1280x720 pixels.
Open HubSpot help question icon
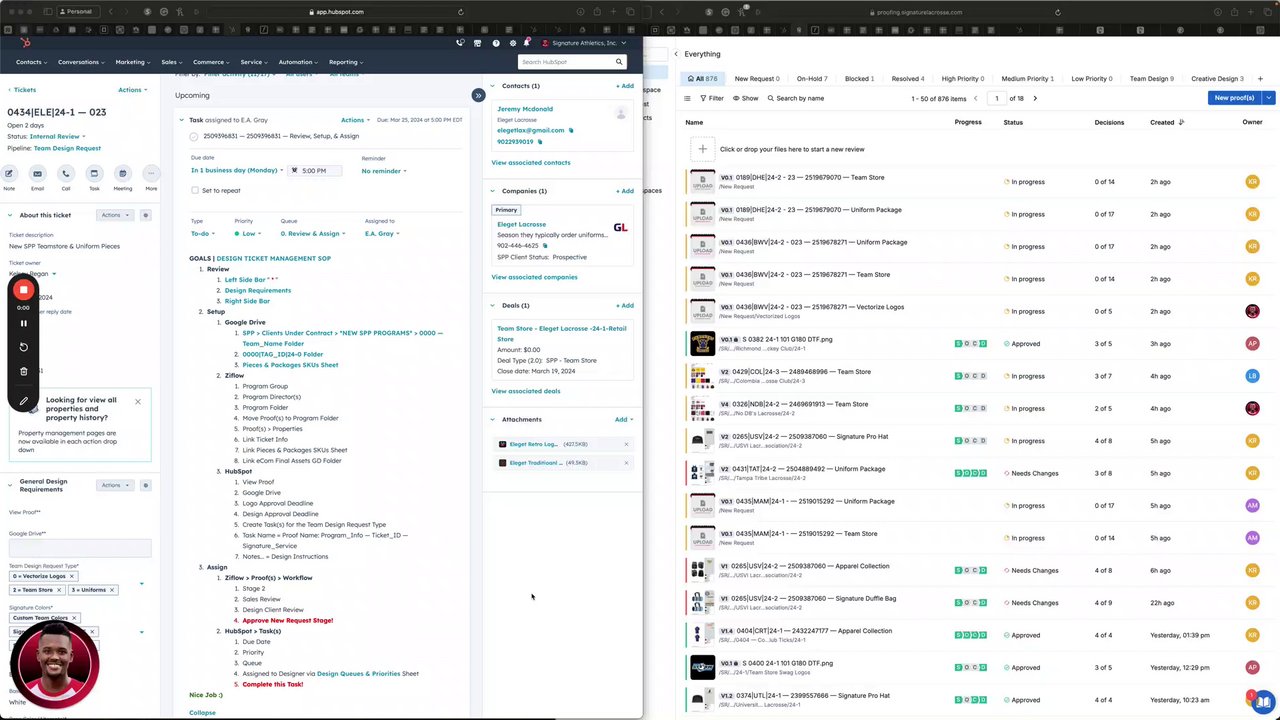click(495, 43)
